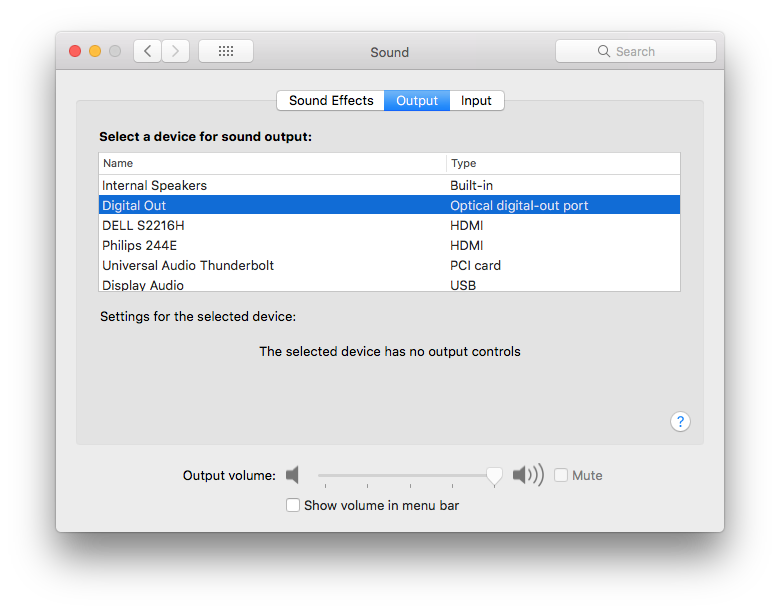Click in the Search field
The height and width of the screenshot is (612, 780).
click(x=636, y=51)
